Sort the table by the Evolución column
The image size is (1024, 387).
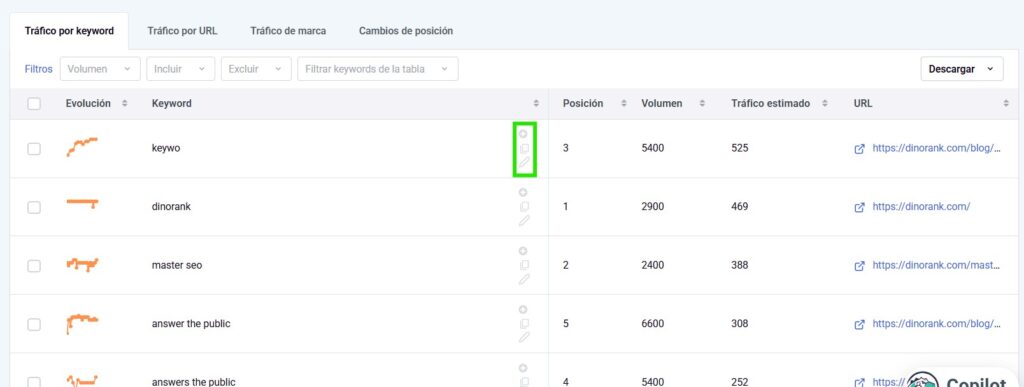[125, 104]
